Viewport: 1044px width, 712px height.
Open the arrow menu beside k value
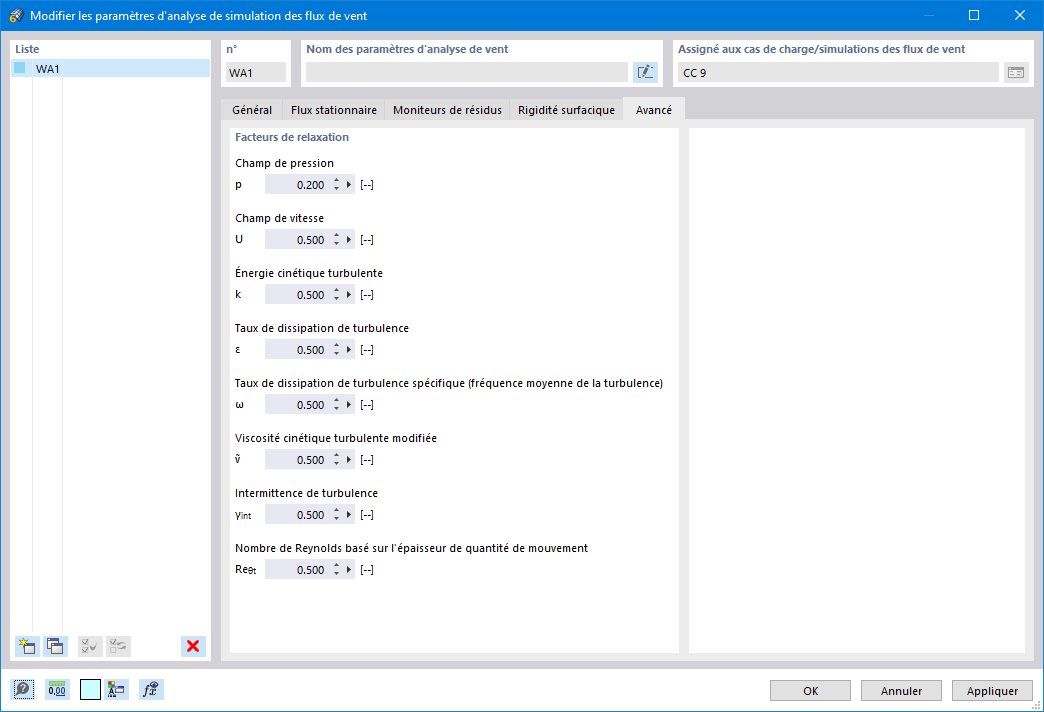pos(349,294)
